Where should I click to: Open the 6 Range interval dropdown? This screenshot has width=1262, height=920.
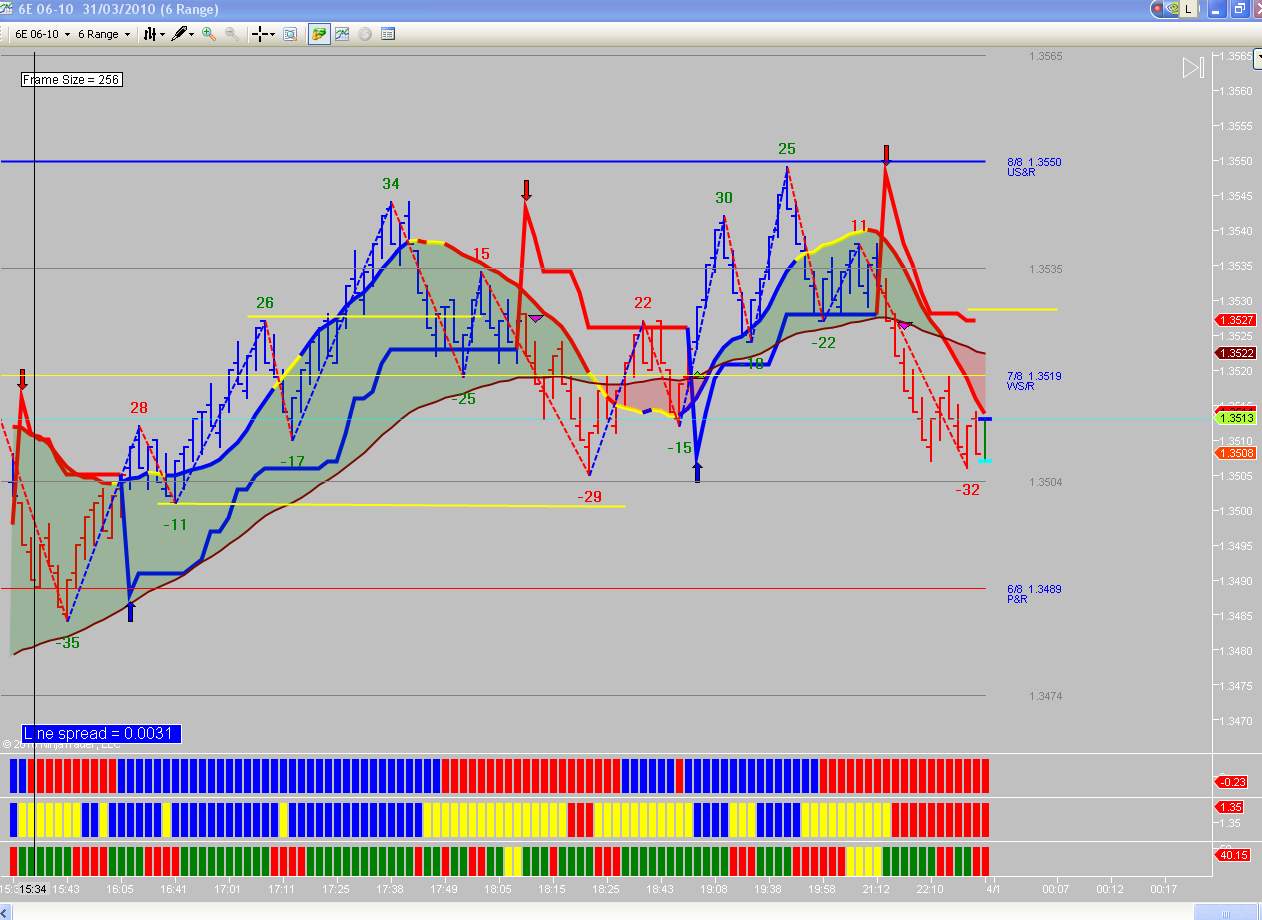click(104, 34)
